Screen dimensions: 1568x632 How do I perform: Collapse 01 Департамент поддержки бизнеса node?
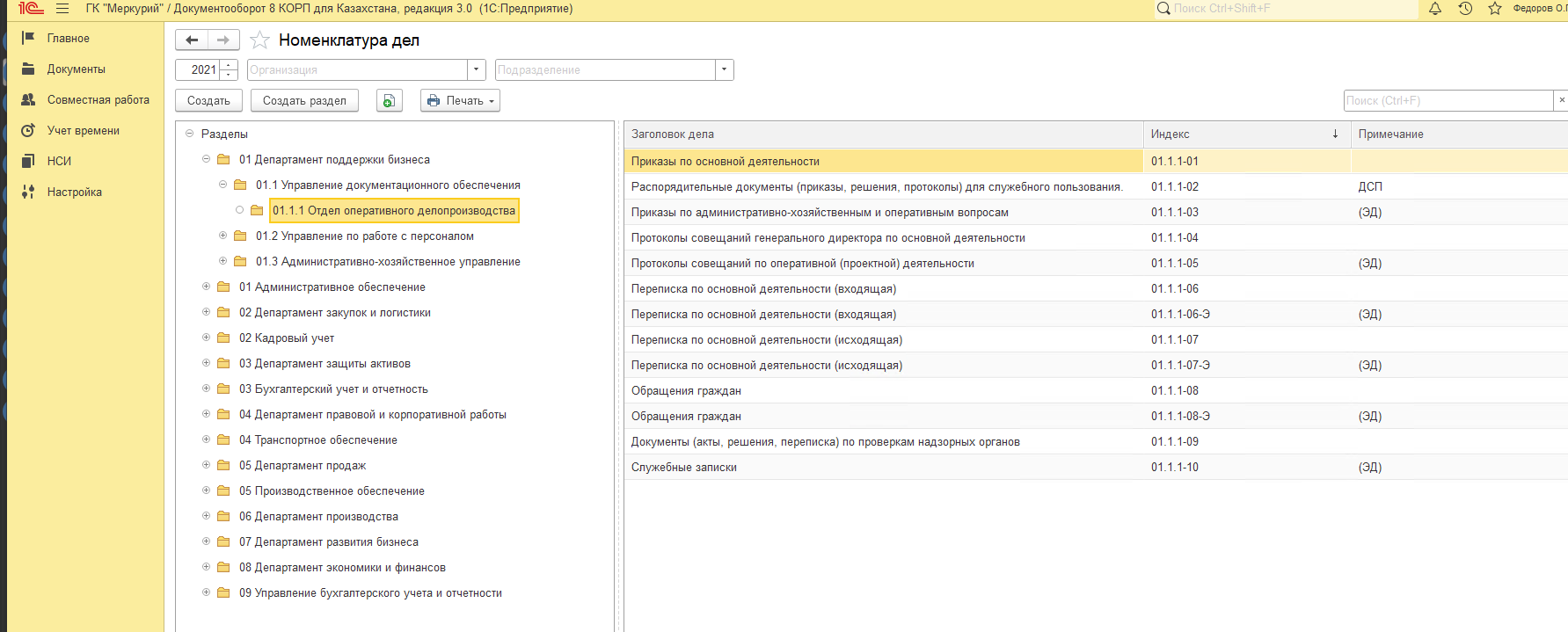[x=206, y=159]
